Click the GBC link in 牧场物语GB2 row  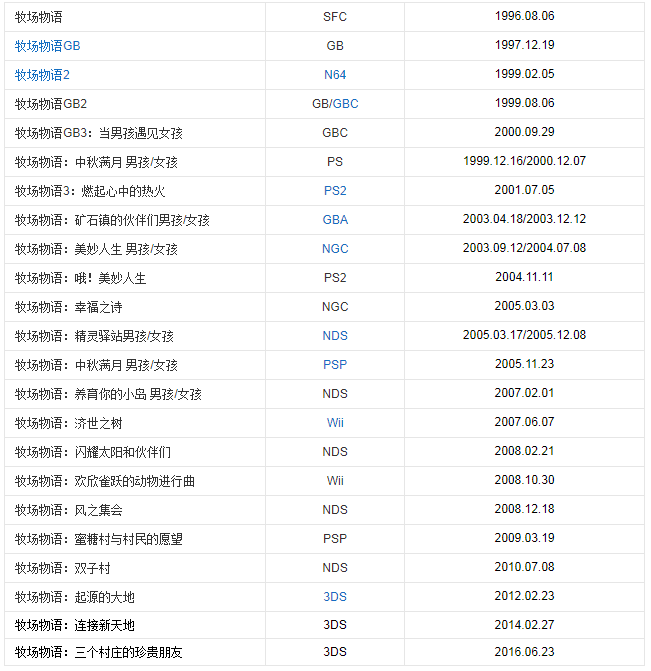click(x=345, y=104)
